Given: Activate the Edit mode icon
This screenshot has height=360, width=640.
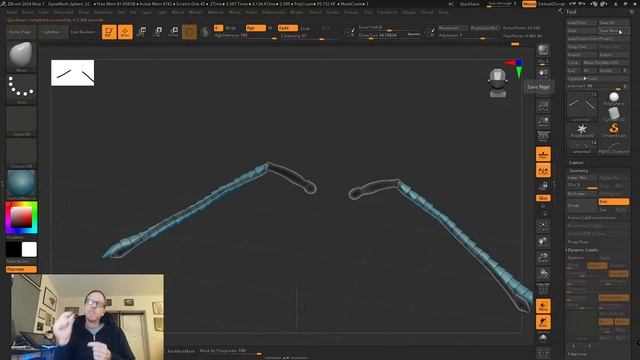Looking at the screenshot, I should 109,32.
